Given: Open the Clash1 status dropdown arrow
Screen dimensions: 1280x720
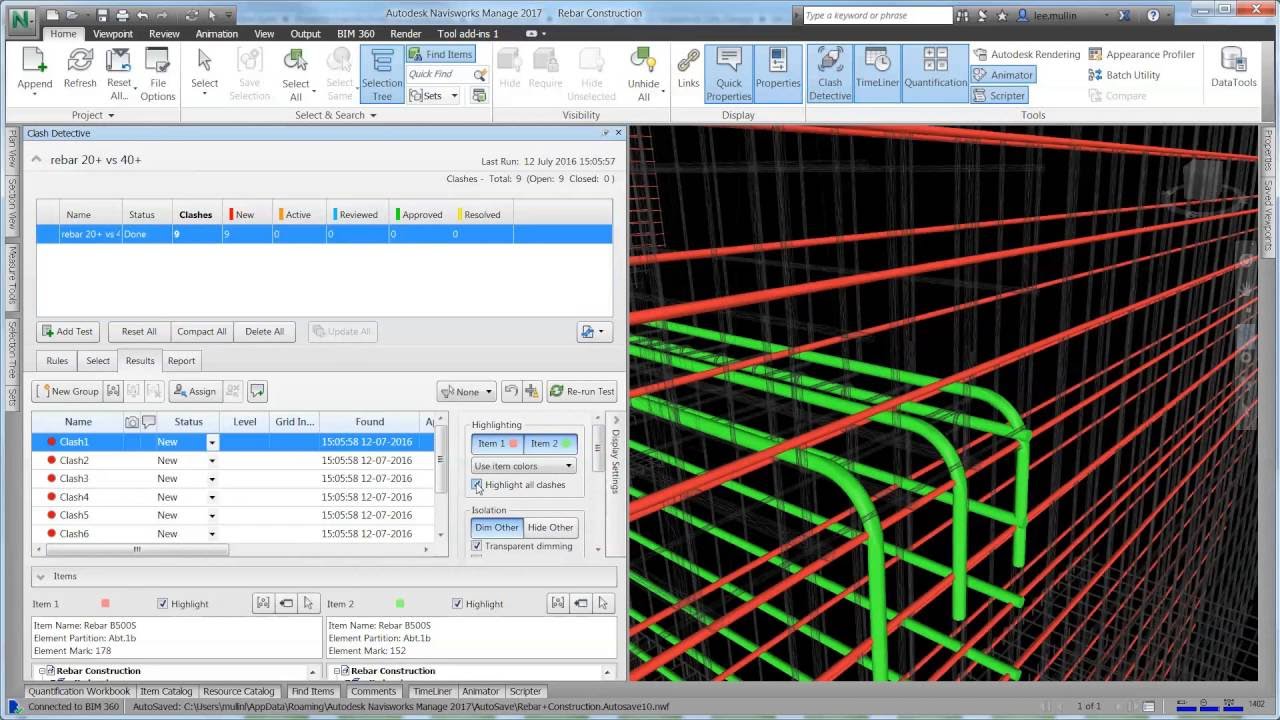Looking at the screenshot, I should pyautogui.click(x=212, y=442).
